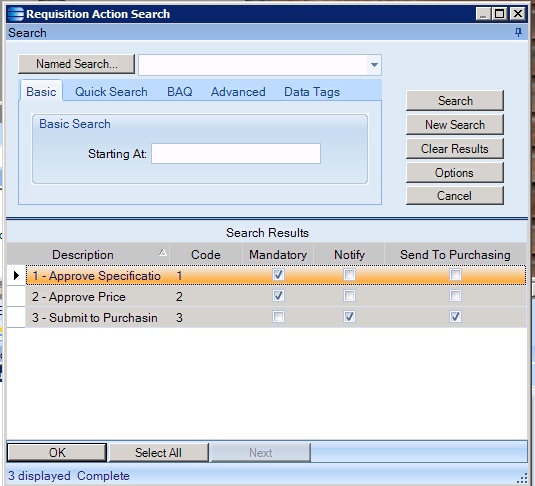Image resolution: width=535 pixels, height=486 pixels.
Task: Open the Named Search dropdown arrow
Action: tap(374, 65)
